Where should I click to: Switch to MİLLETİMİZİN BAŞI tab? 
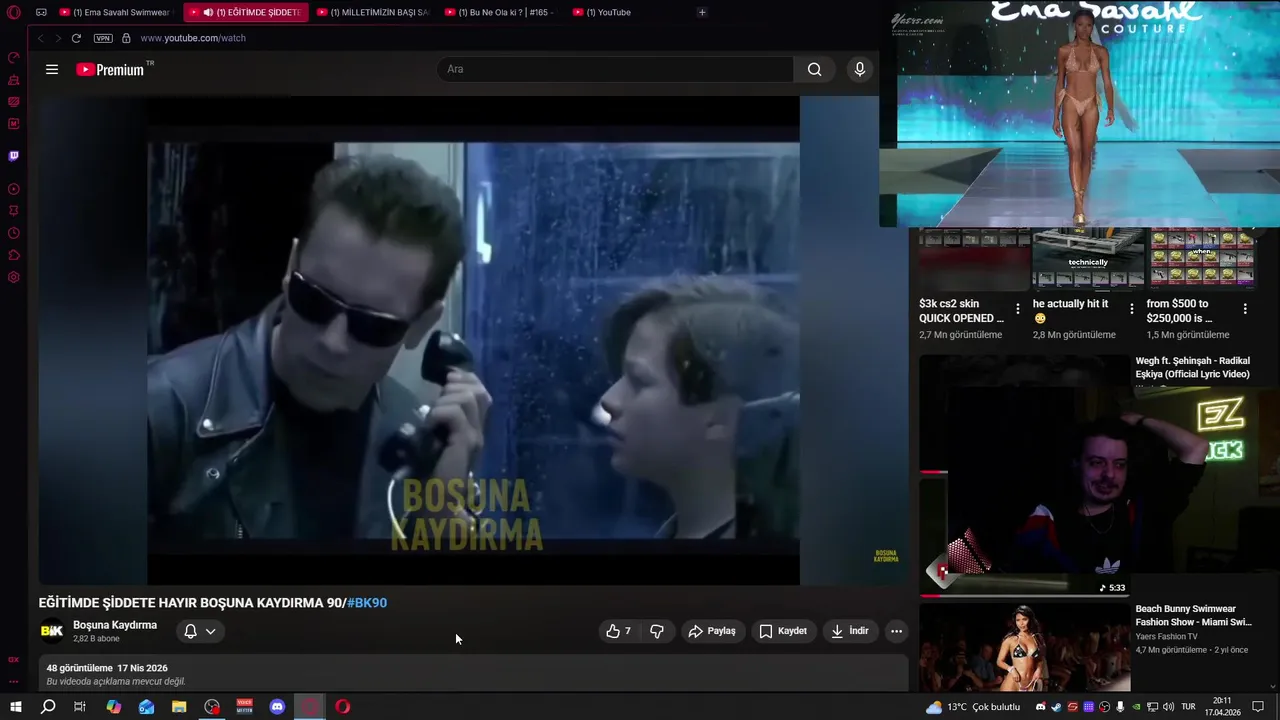(x=373, y=12)
